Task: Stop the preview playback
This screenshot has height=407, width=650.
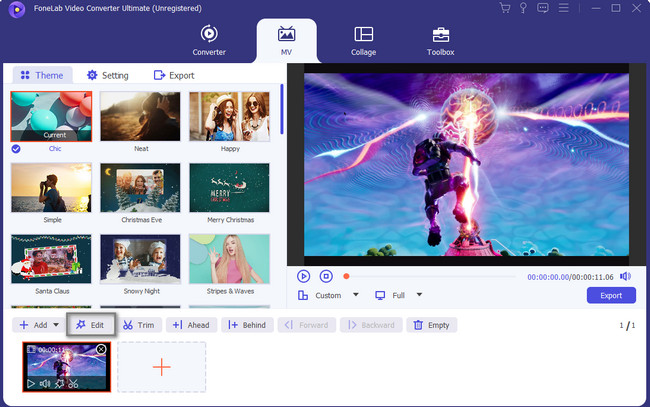Action: [x=326, y=276]
